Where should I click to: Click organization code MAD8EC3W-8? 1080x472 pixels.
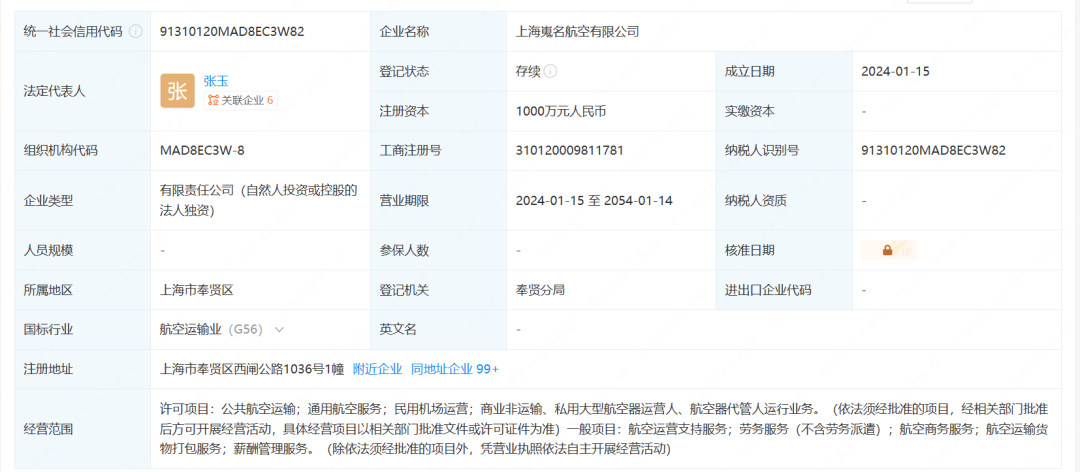click(x=202, y=151)
